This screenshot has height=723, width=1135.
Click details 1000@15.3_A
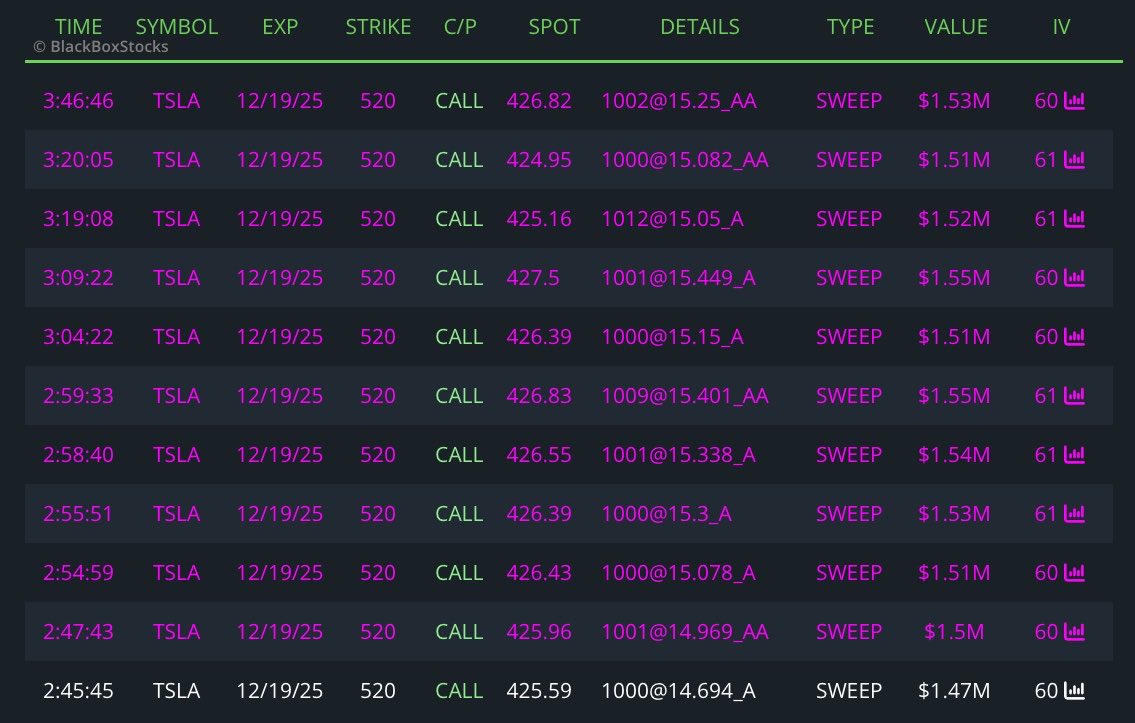pos(667,513)
